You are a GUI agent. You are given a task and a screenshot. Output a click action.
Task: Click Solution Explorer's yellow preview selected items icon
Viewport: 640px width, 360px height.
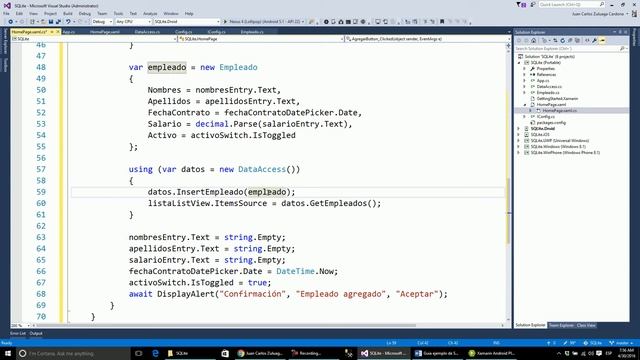[x=602, y=40]
